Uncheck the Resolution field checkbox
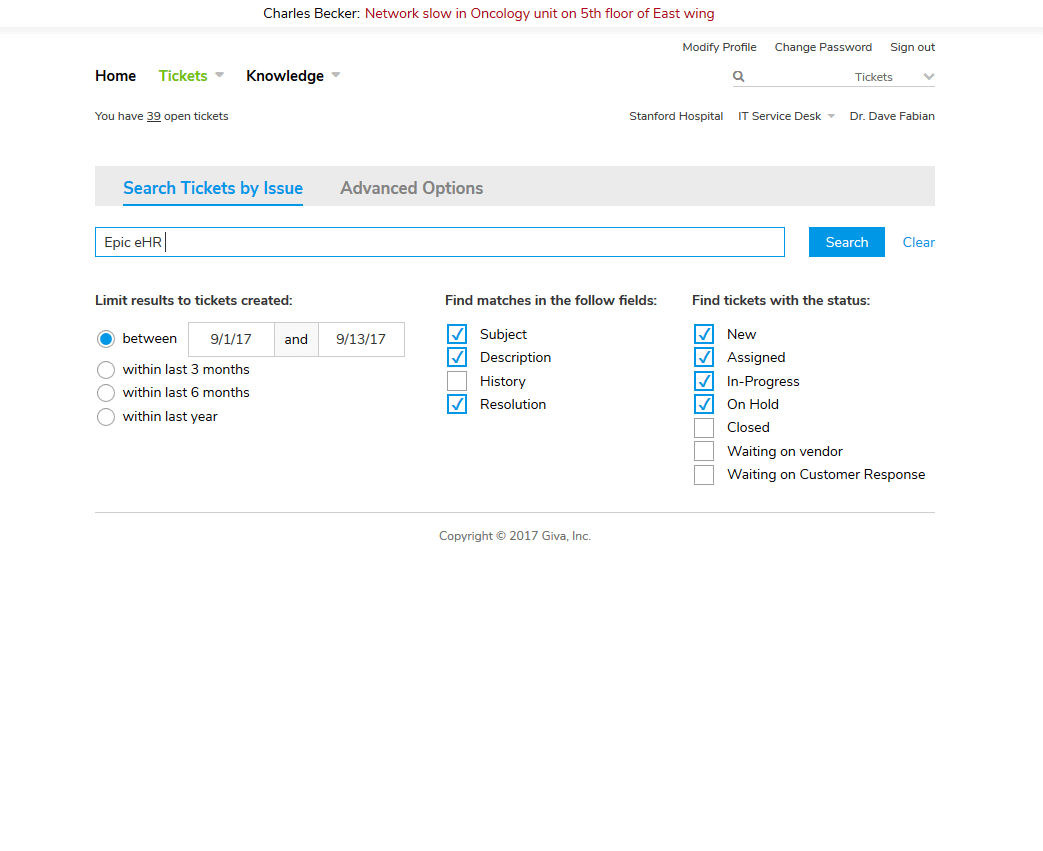The width and height of the screenshot is (1043, 851). click(457, 405)
